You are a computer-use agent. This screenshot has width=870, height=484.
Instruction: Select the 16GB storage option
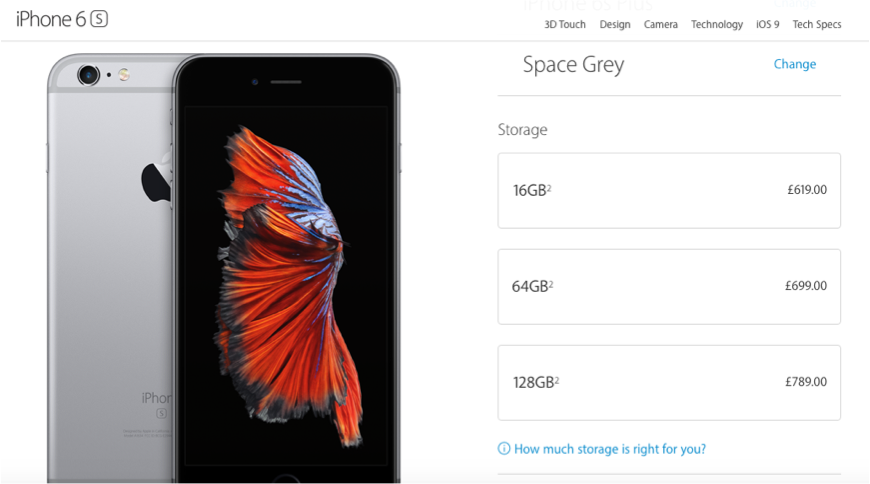pyautogui.click(x=669, y=190)
